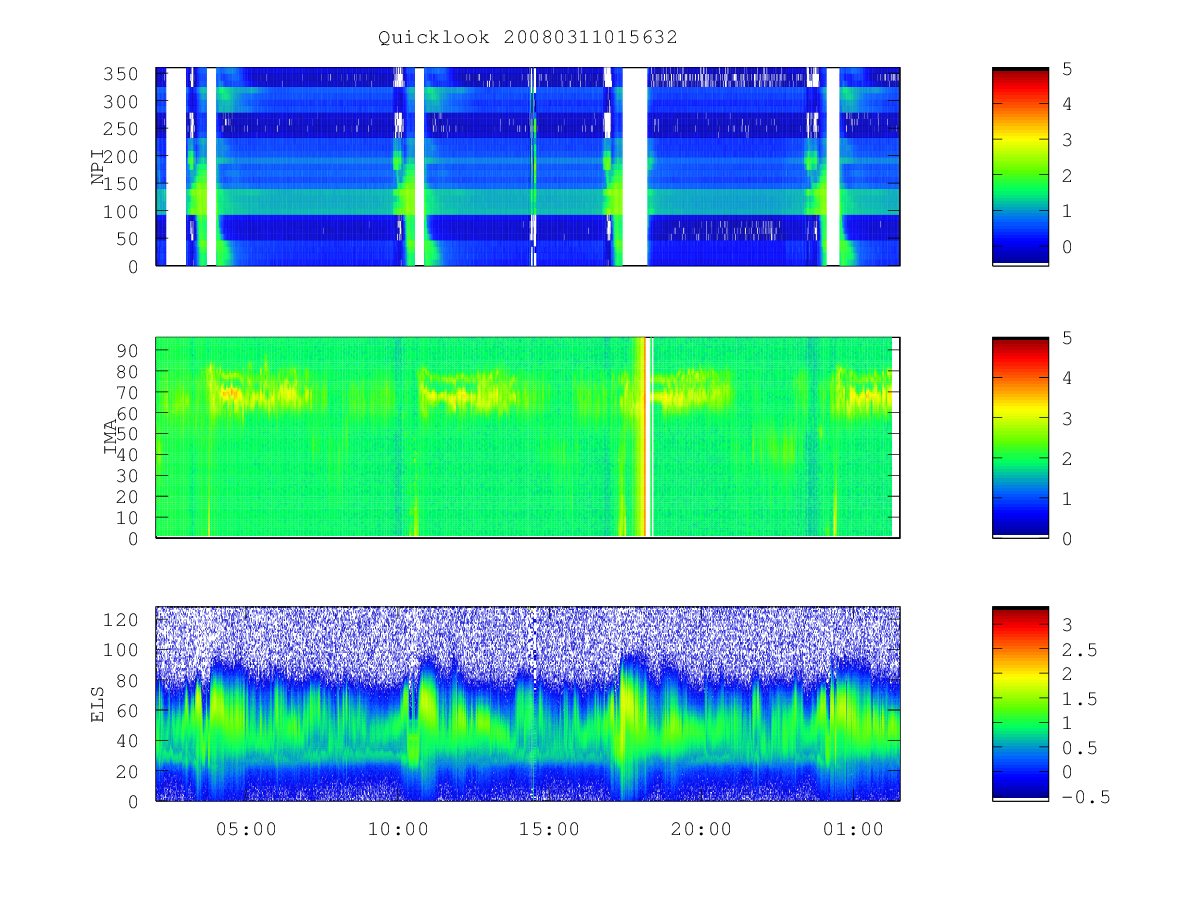Click the "01:00" time tick label
The width and height of the screenshot is (1200, 900).
coord(853,829)
